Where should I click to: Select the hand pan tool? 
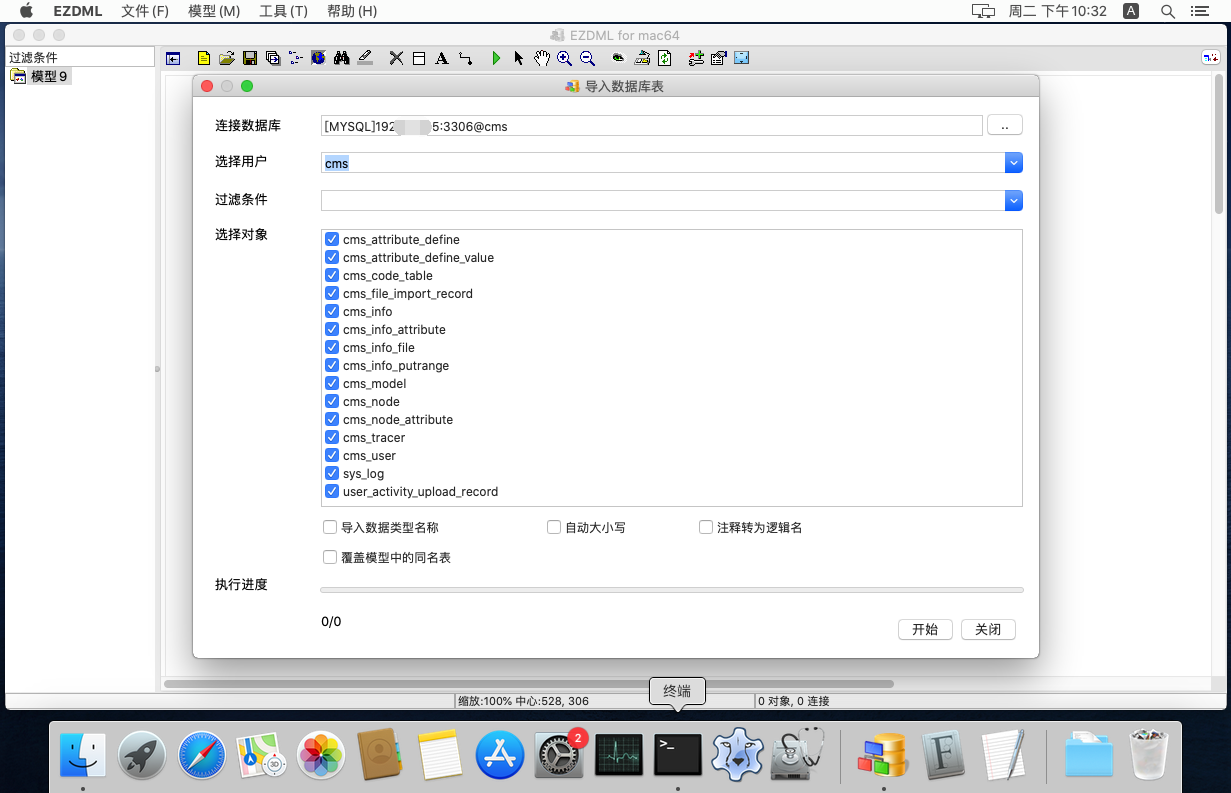[x=542, y=58]
